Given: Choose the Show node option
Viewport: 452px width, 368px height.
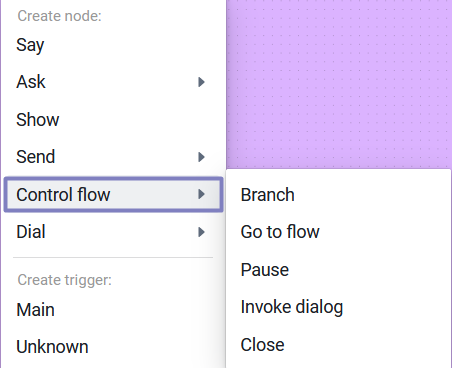Looking at the screenshot, I should click(113, 119).
